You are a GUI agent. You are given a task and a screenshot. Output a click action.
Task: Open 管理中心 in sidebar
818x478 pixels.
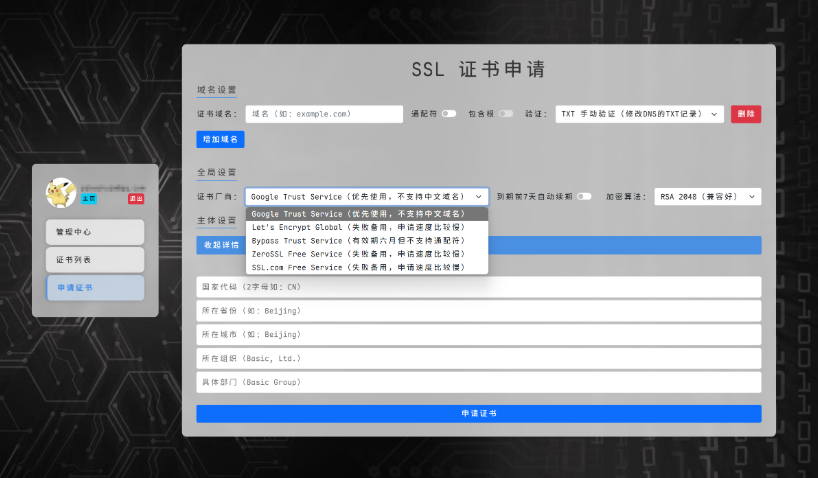[x=95, y=232]
